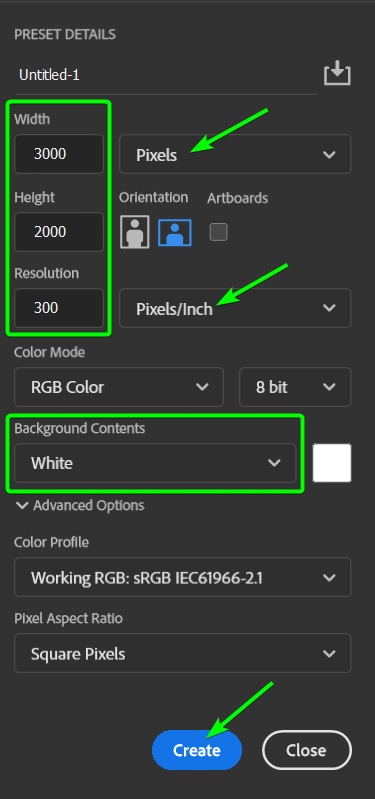Collapse the Advanced Options section
This screenshot has height=799, width=375.
coord(80,505)
